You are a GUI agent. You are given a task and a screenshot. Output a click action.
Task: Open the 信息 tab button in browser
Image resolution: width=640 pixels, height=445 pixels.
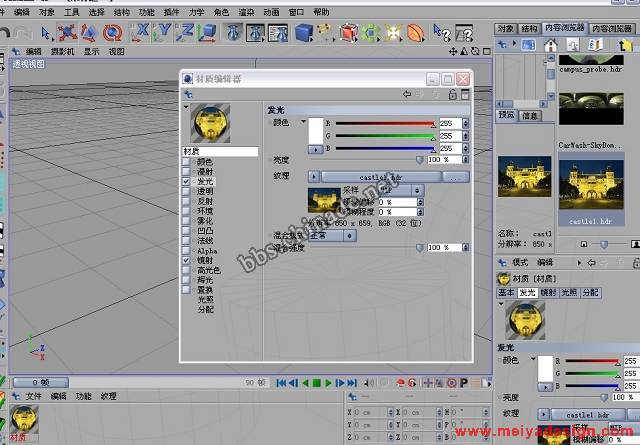click(529, 116)
